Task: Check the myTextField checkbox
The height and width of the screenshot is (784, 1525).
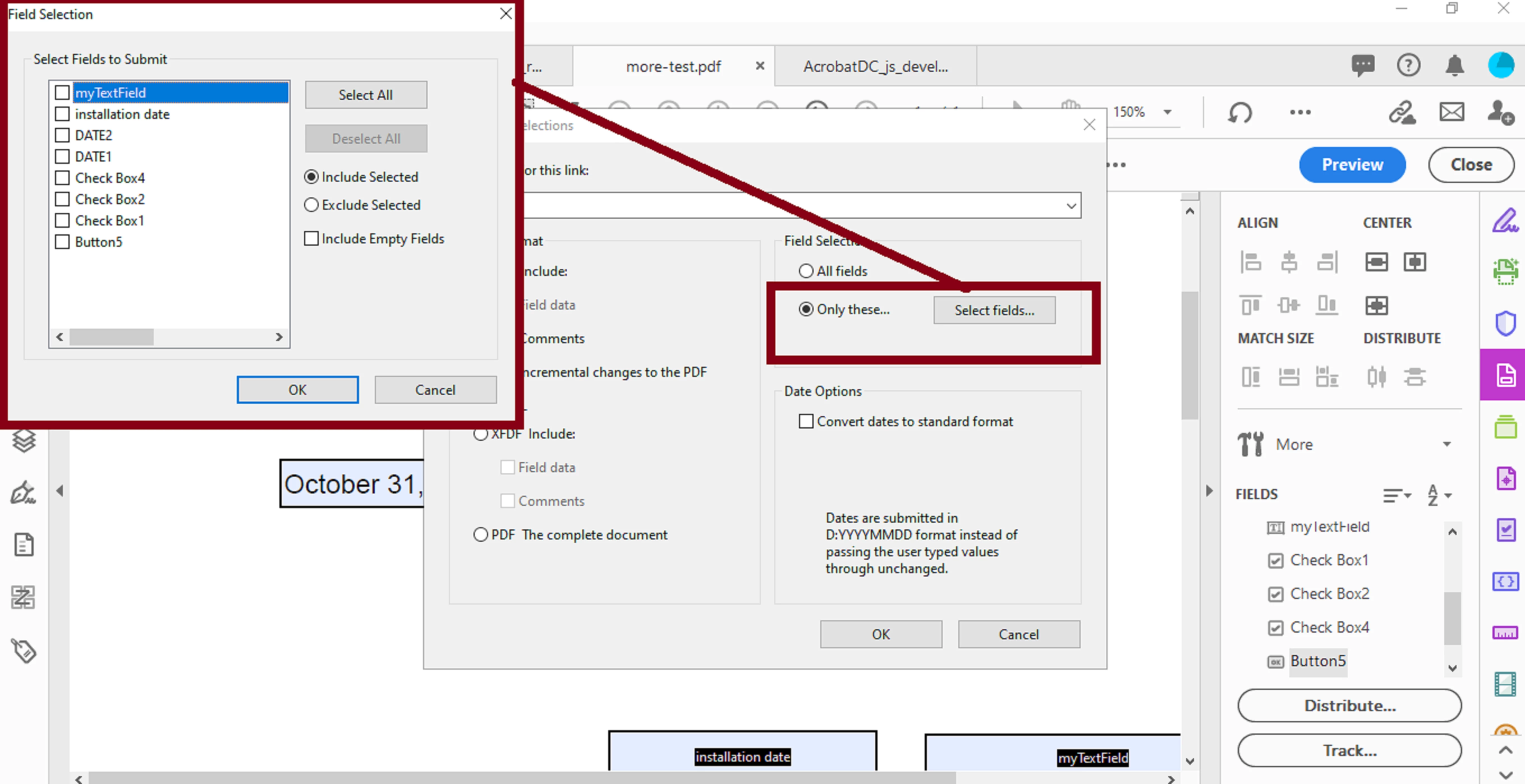Action: tap(62, 92)
